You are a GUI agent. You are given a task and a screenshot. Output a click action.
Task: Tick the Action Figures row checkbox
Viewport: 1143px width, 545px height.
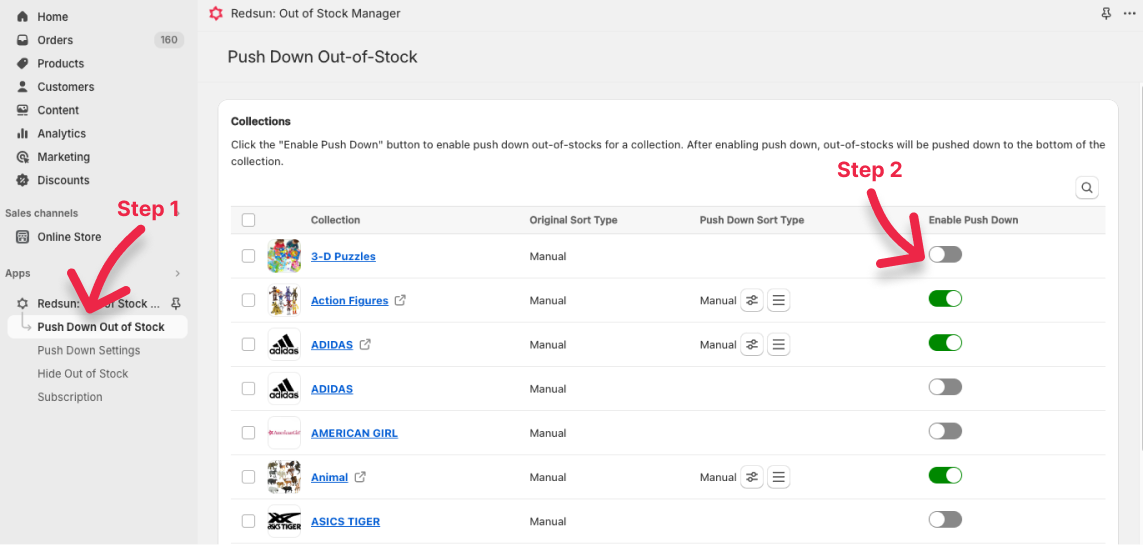click(249, 300)
